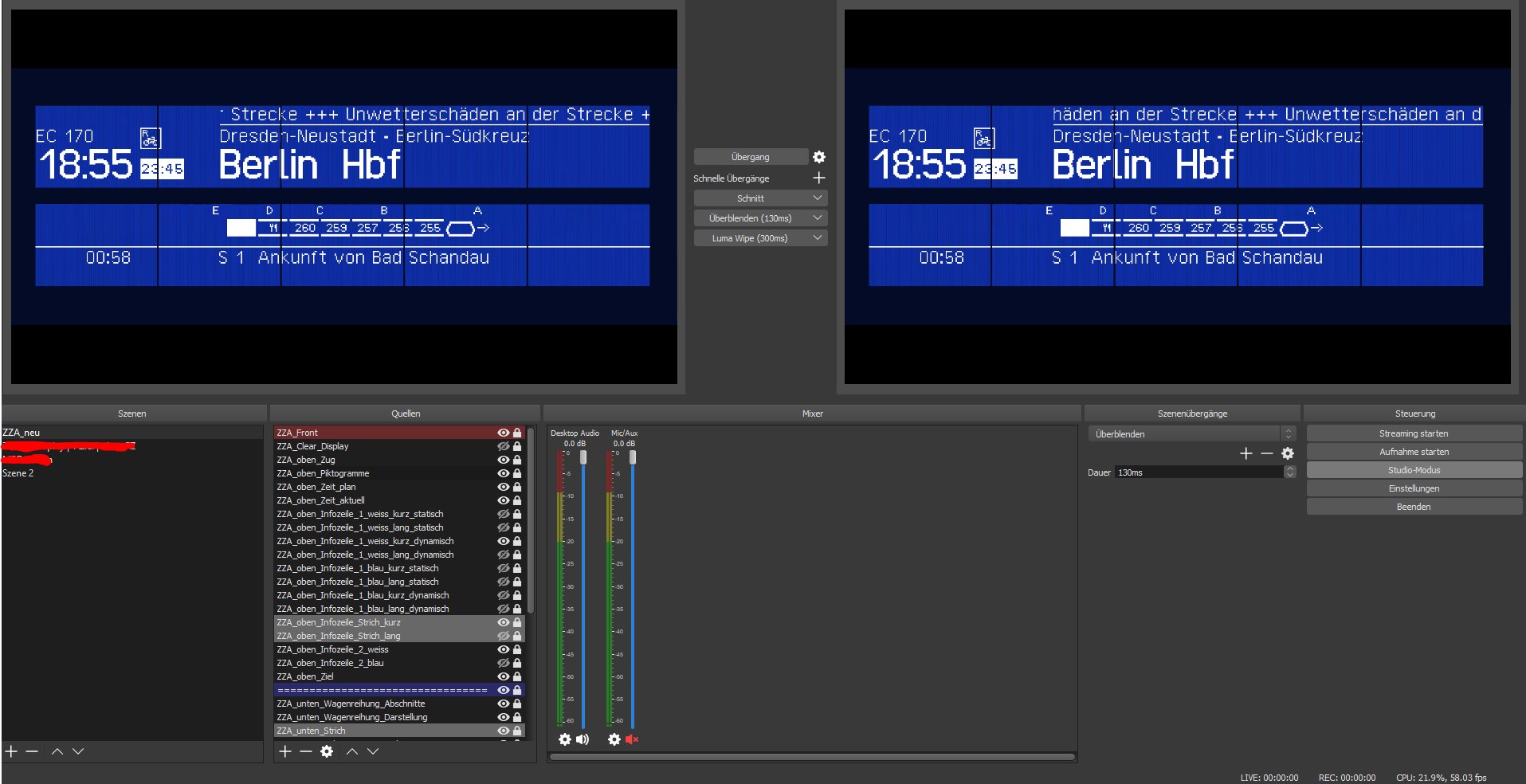Click the right program display showing Berlin Hbf
This screenshot has width=1526, height=784.
pos(1177,196)
